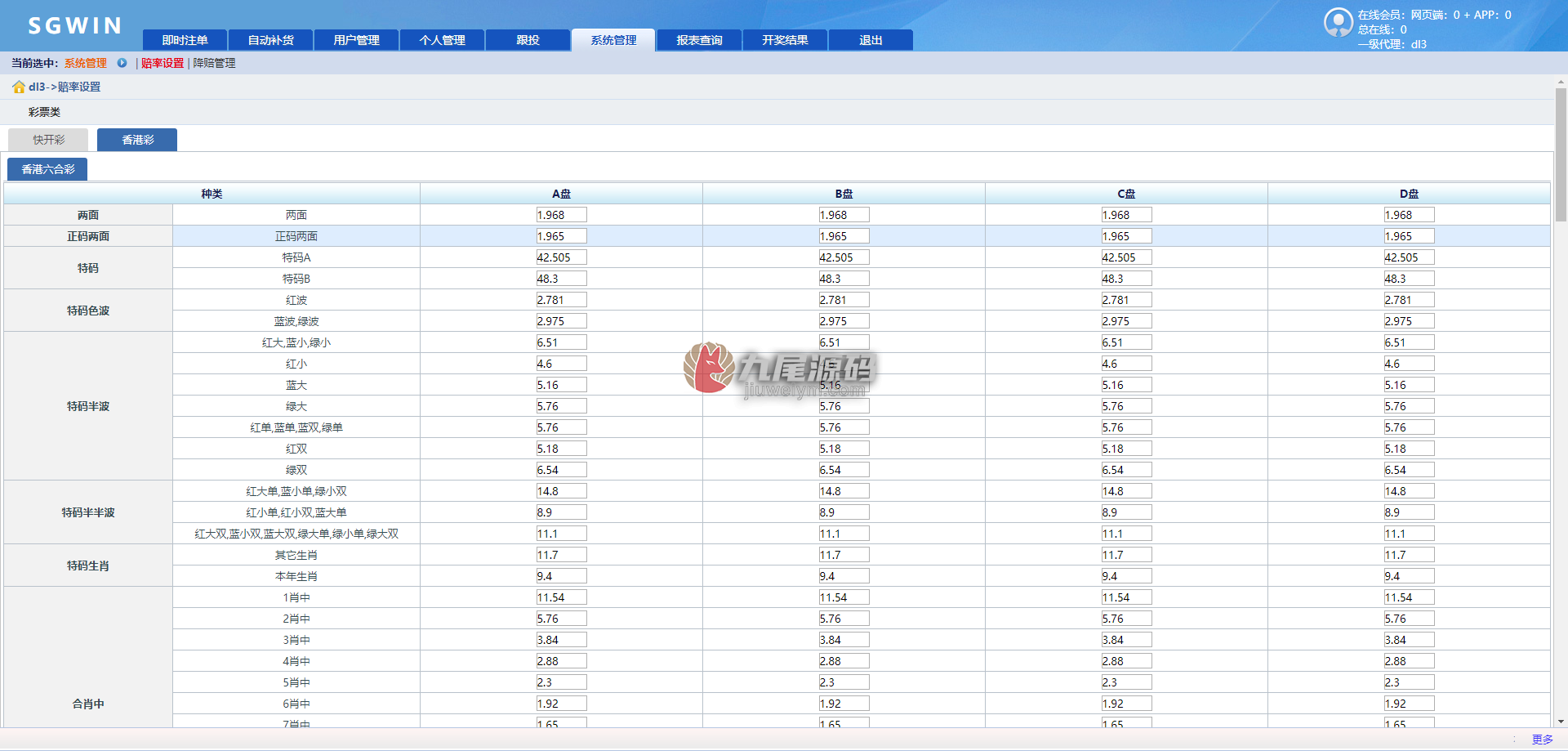Open the 开奖结果 menu tab
The width and height of the screenshot is (1568, 751).
(x=785, y=40)
